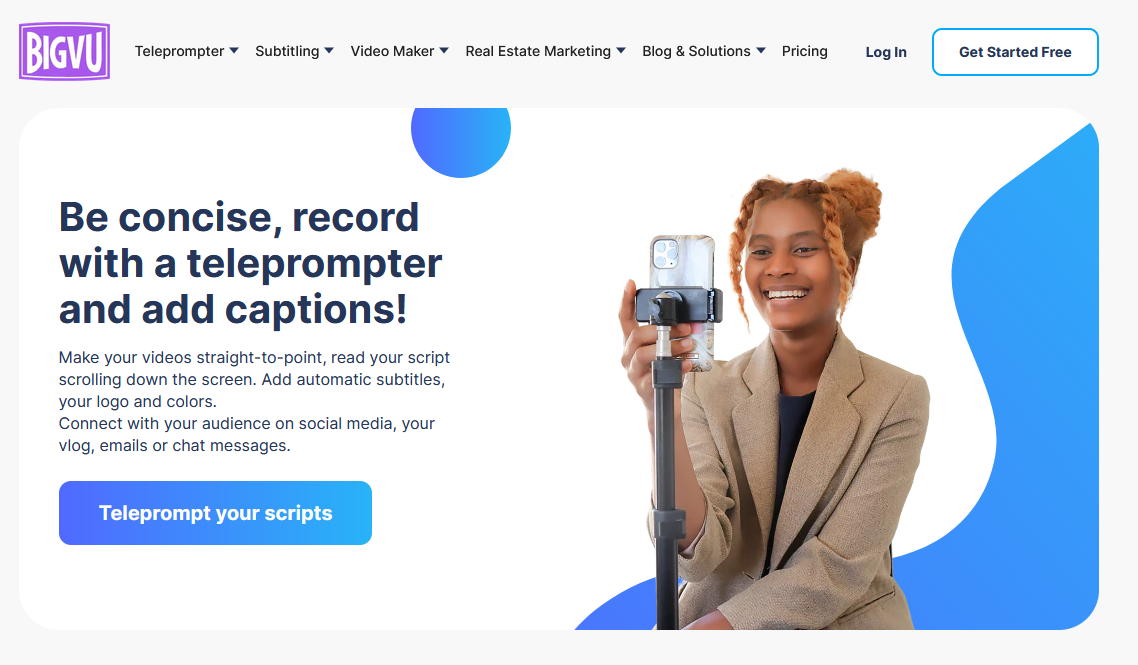Go to the Pricing page

click(x=804, y=52)
